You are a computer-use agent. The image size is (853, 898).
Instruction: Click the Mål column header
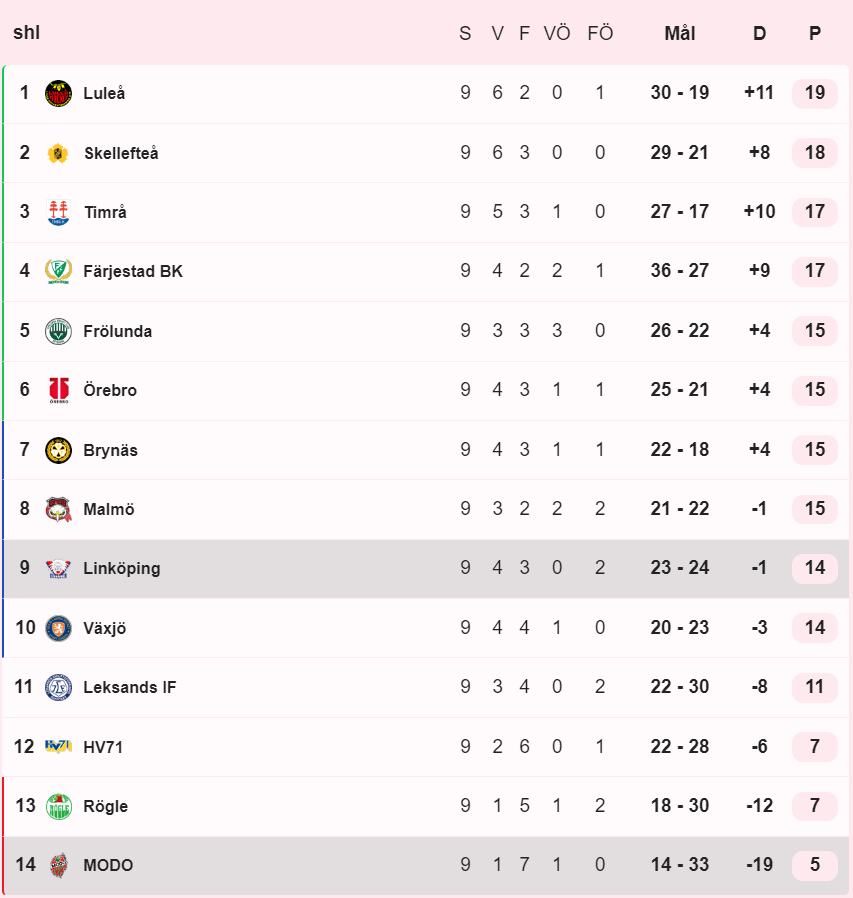[680, 33]
